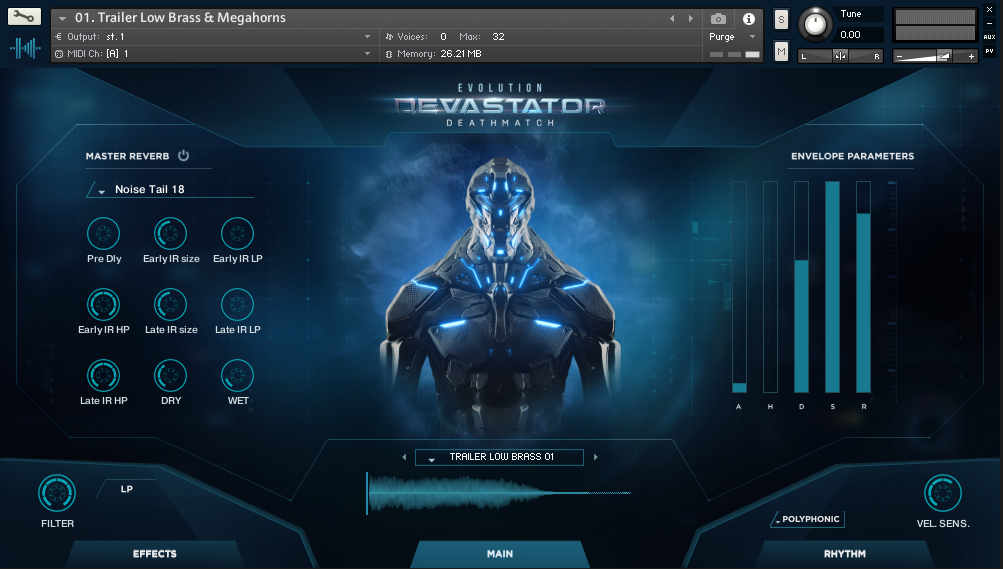1003x569 pixels.
Task: Close the instrument with X button
Action: (x=990, y=10)
